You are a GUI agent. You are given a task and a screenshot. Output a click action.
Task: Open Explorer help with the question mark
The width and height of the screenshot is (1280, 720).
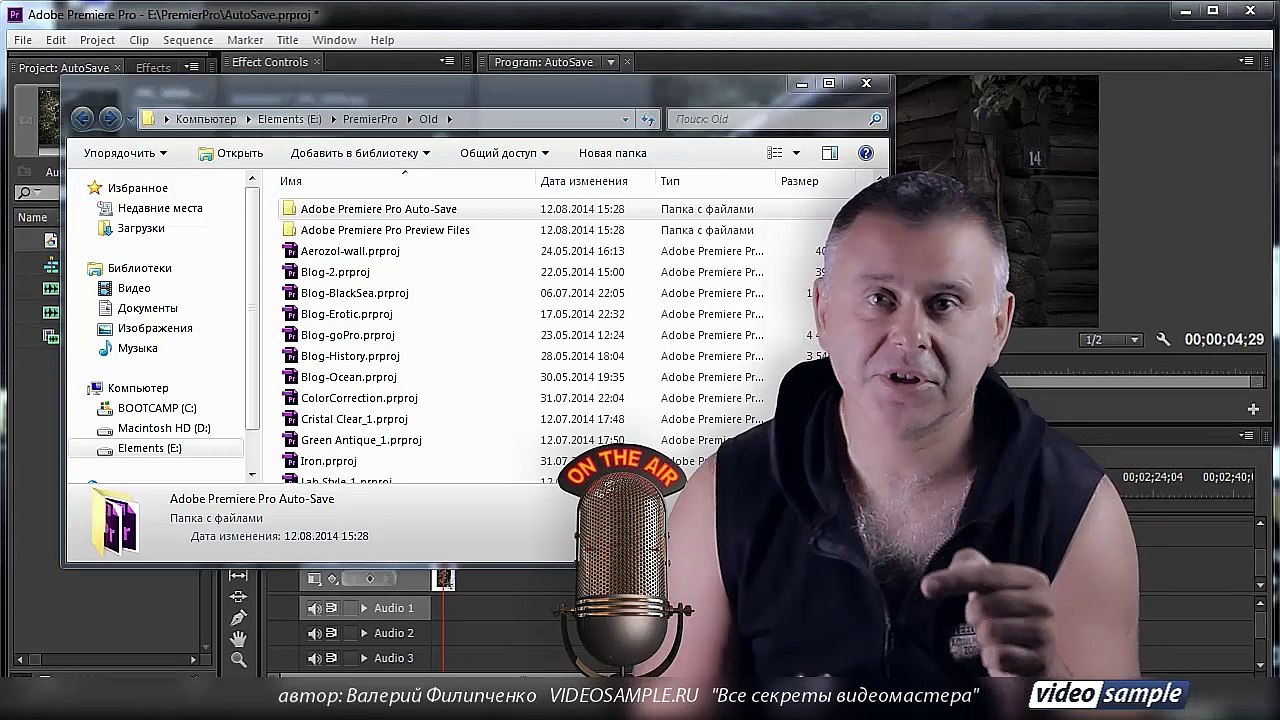click(866, 153)
